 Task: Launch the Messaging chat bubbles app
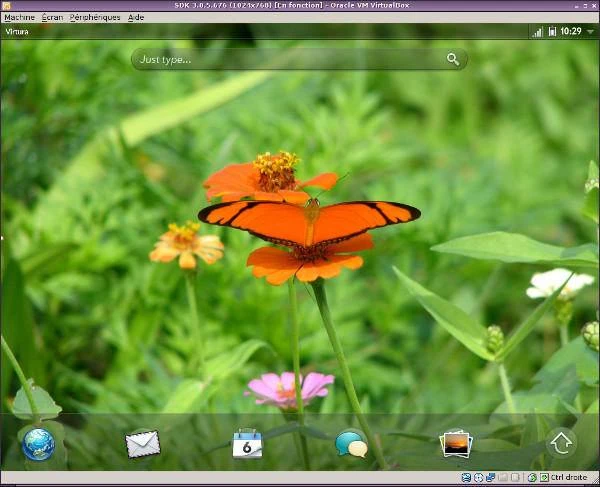[x=351, y=444]
